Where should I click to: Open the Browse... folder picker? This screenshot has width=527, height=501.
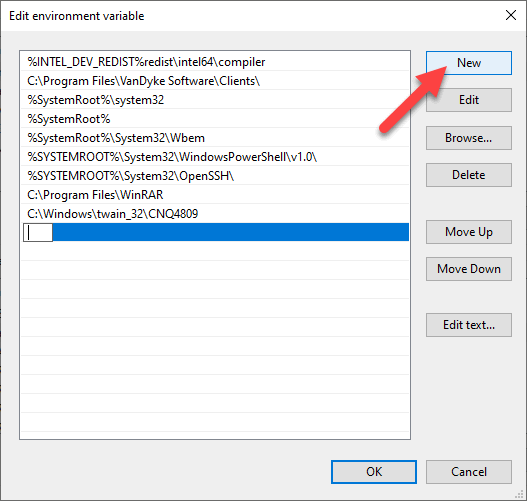[x=469, y=138]
